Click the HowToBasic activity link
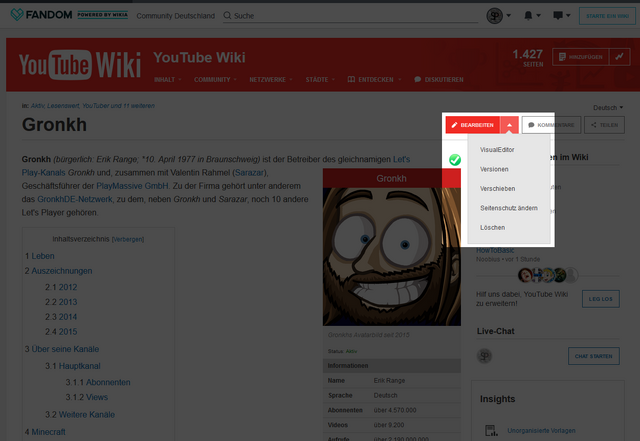Screen dimensions: 640x441 pyautogui.click(x=495, y=250)
